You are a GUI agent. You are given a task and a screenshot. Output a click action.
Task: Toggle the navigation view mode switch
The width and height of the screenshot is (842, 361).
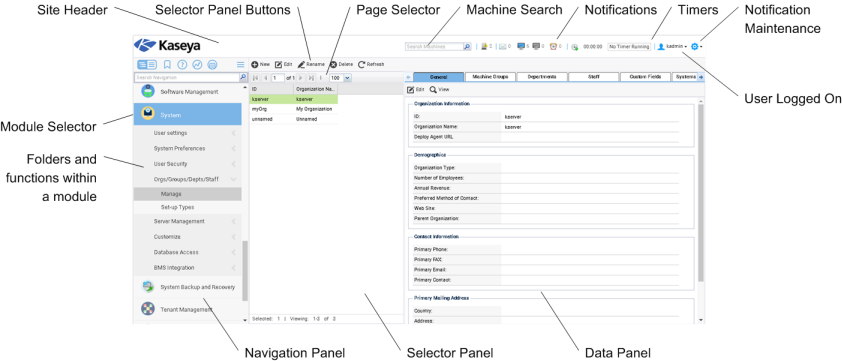pos(147,64)
